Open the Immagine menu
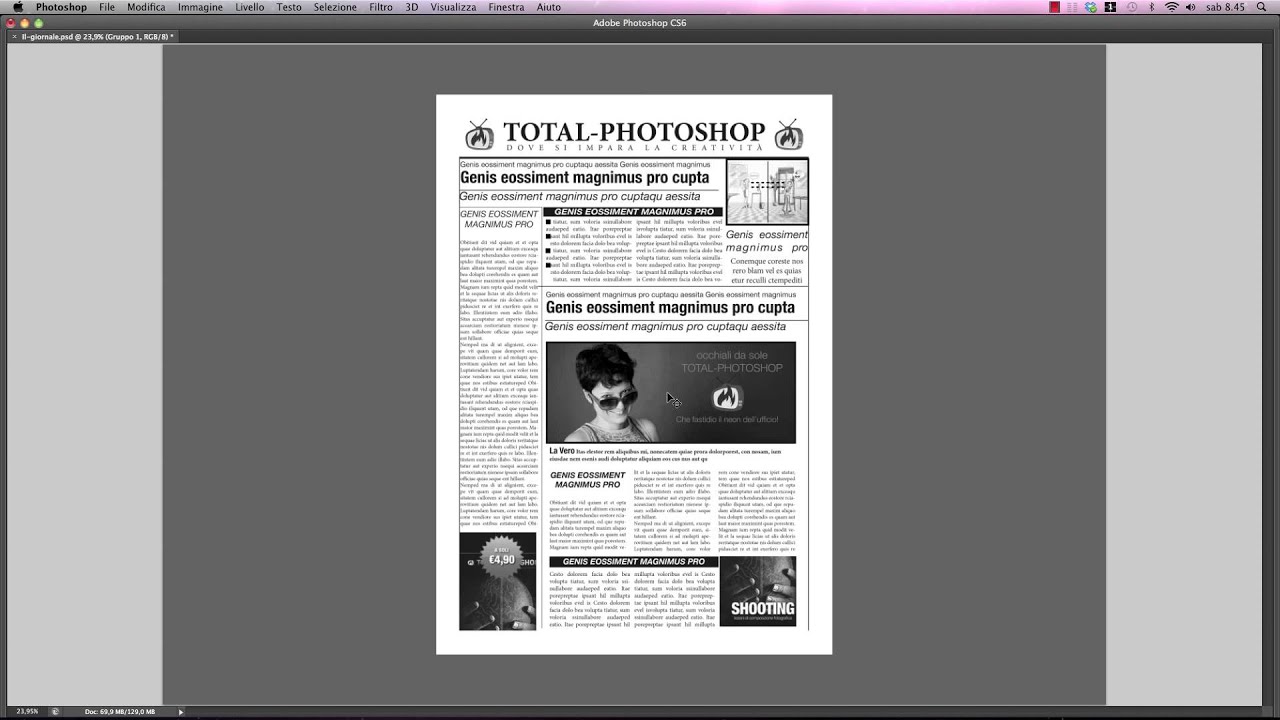The height and width of the screenshot is (720, 1280). pyautogui.click(x=200, y=7)
